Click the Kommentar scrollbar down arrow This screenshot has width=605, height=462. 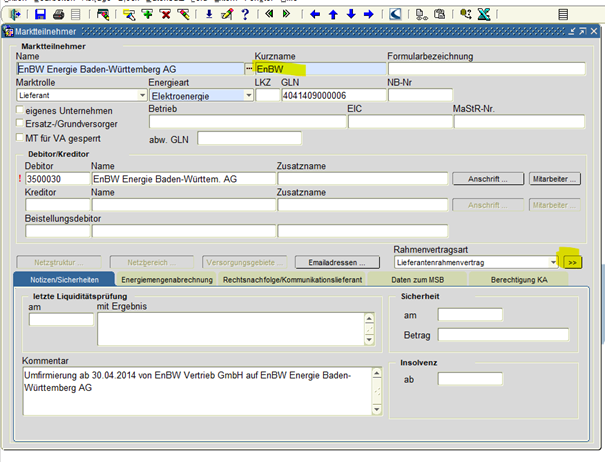376,408
